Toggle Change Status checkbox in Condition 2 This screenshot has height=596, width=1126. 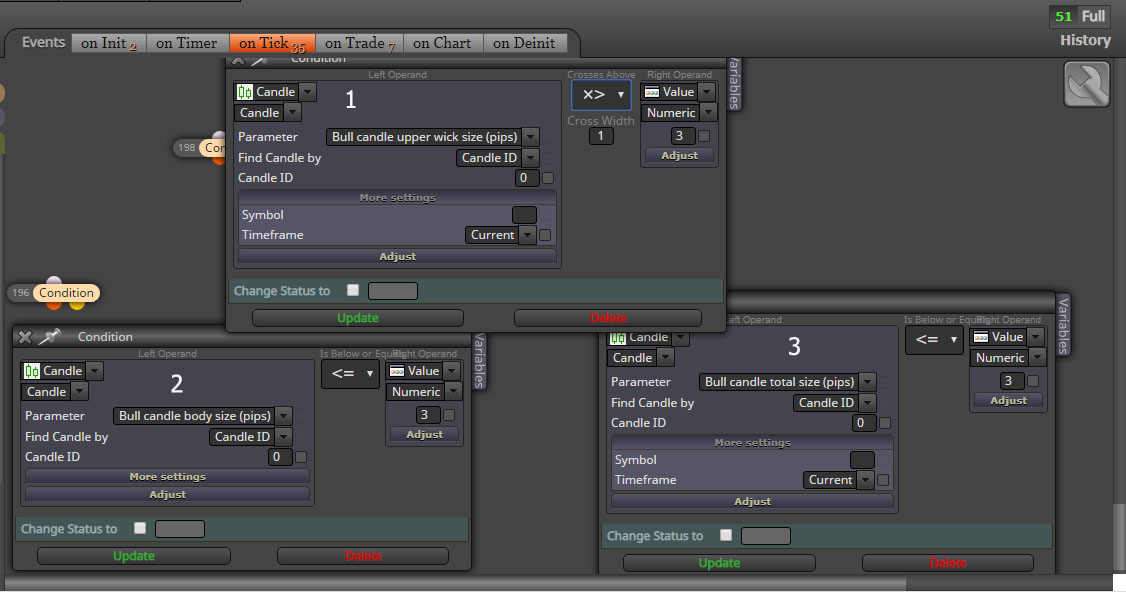point(140,528)
